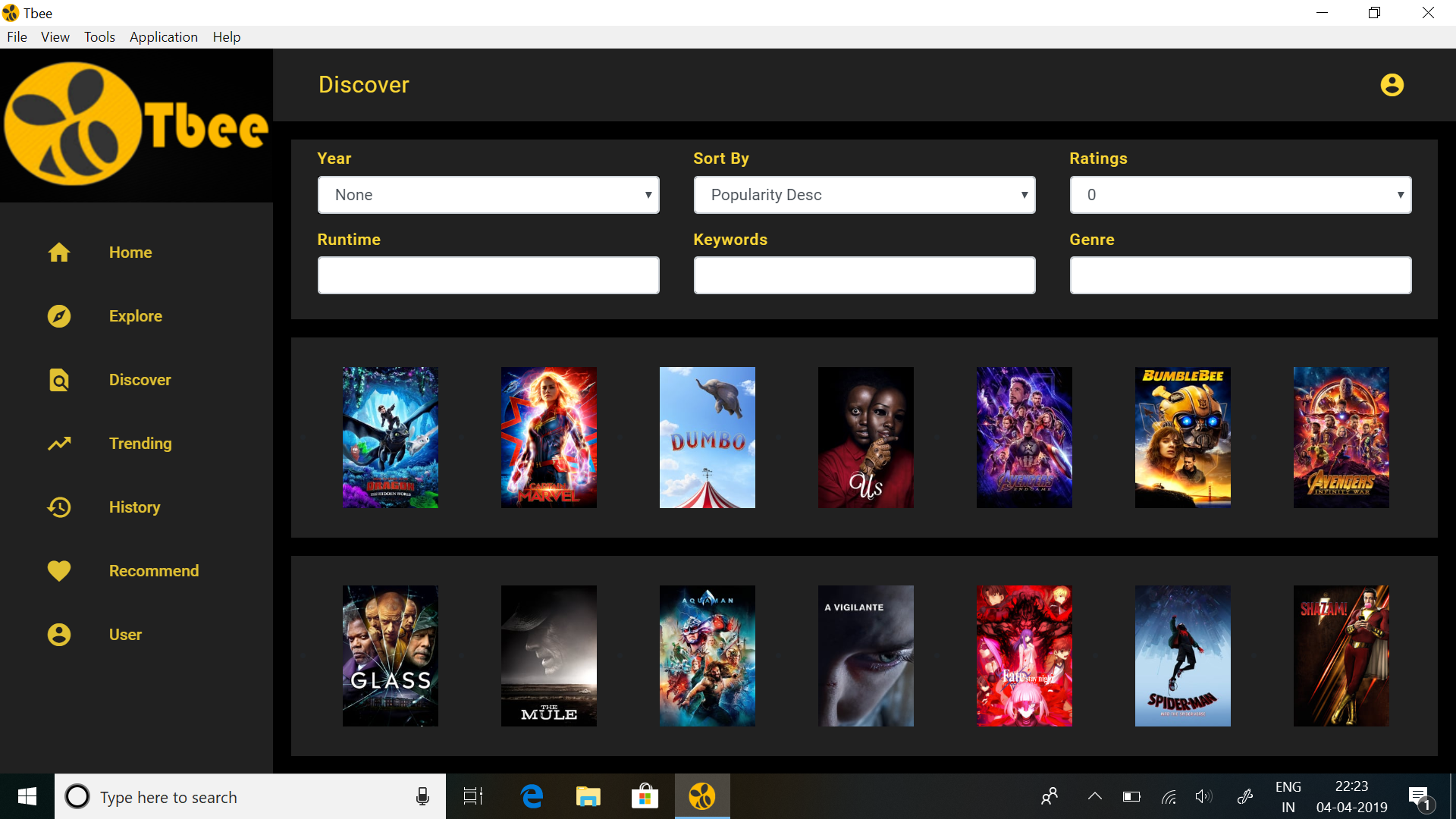
Task: Click the ENG IN language indicator
Action: click(1288, 797)
